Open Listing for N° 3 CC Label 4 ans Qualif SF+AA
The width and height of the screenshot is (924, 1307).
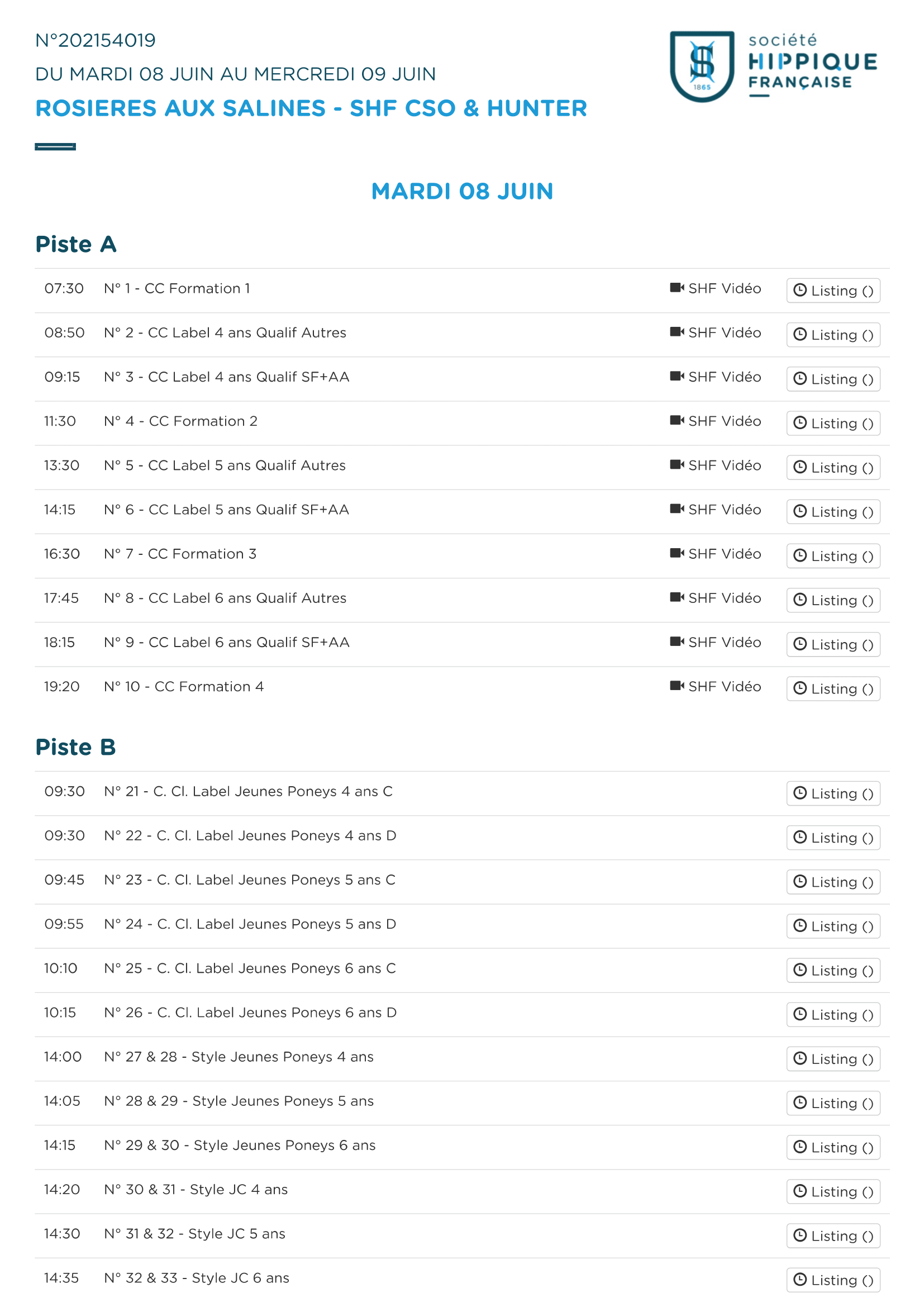[x=833, y=379]
